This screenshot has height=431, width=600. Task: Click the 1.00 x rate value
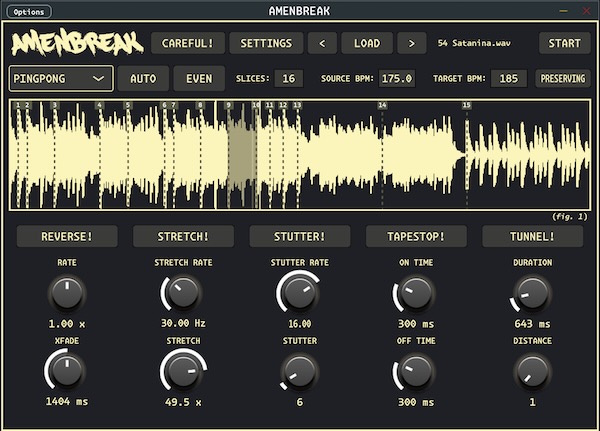[67, 324]
